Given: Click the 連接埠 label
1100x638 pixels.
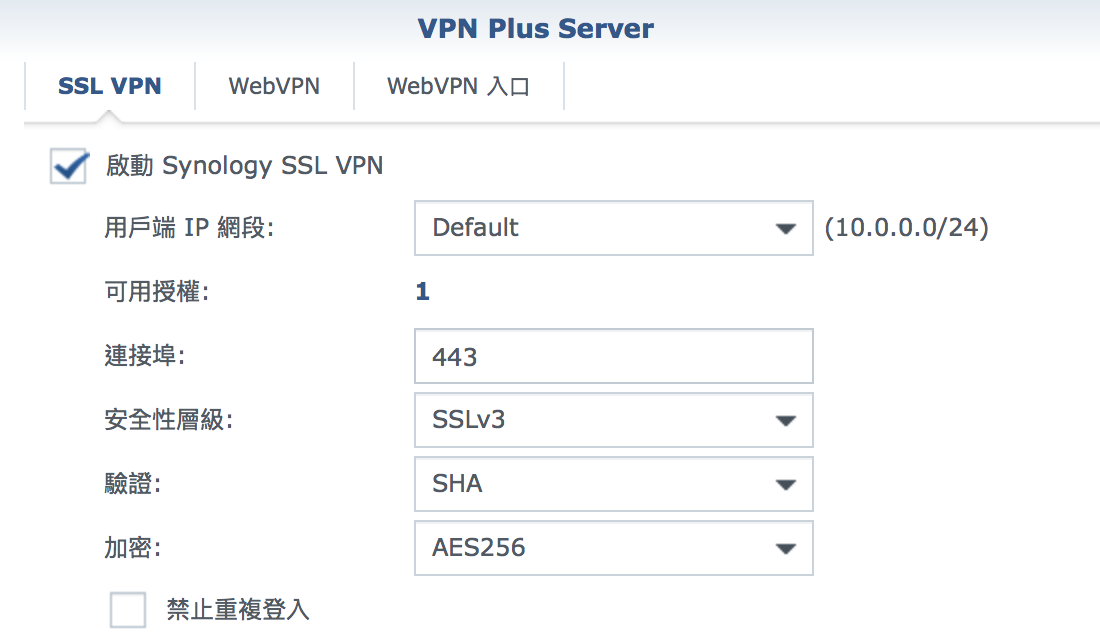Looking at the screenshot, I should (x=146, y=356).
